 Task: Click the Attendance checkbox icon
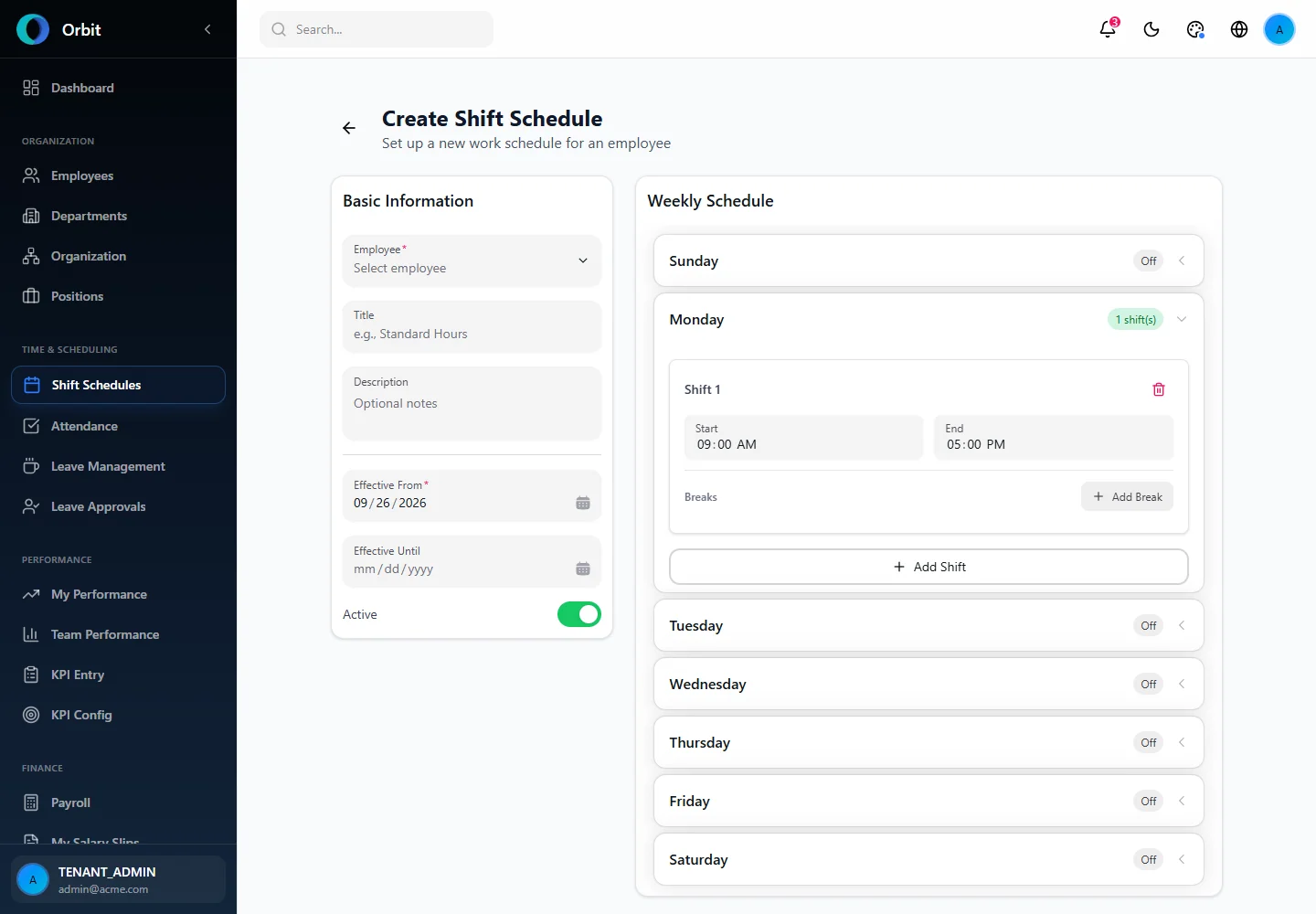tap(31, 426)
